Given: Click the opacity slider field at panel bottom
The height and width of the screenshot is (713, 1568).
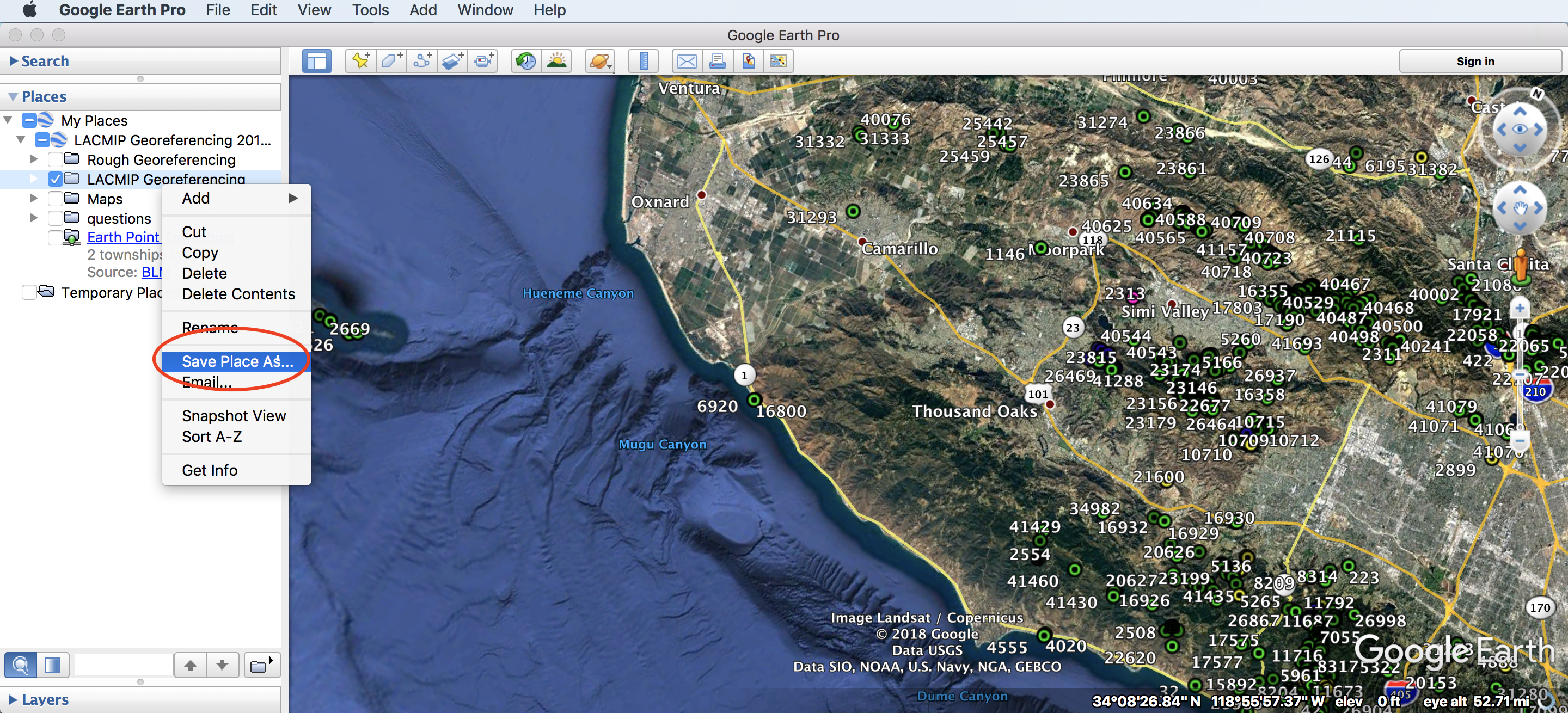Looking at the screenshot, I should (x=124, y=665).
